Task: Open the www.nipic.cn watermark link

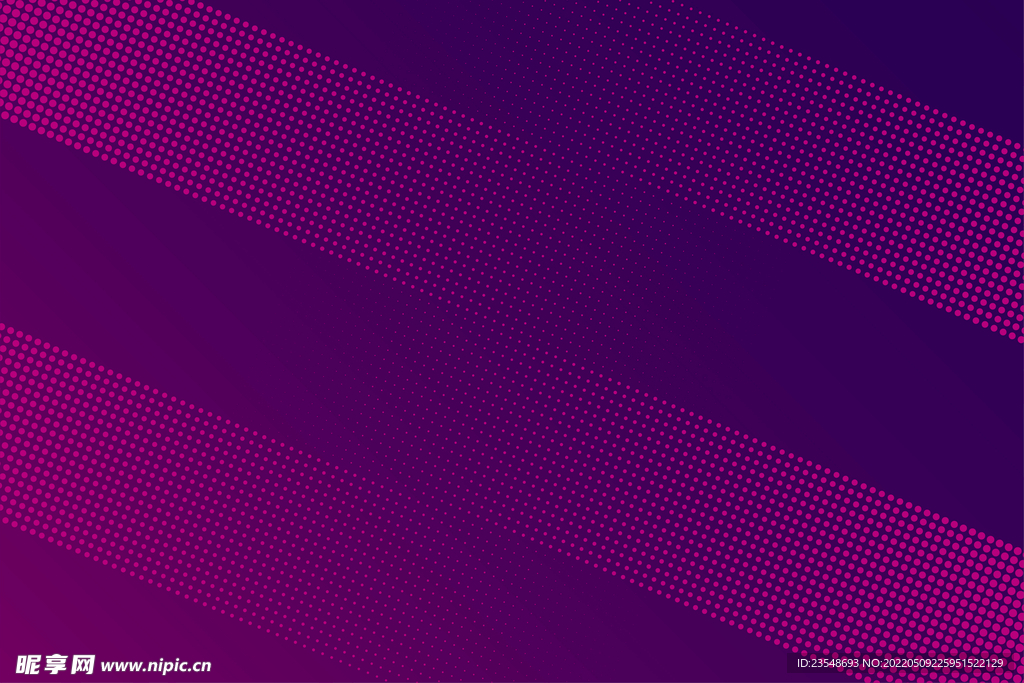Action: 156,665
